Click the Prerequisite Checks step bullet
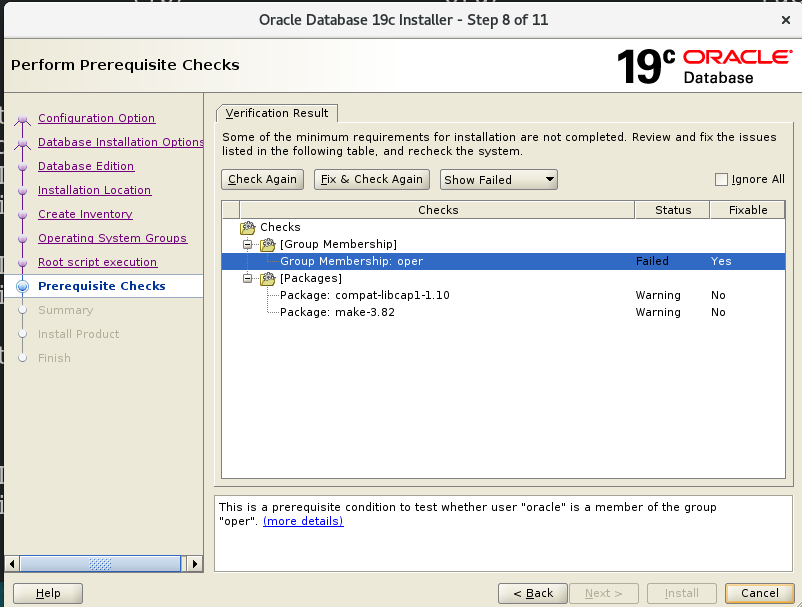This screenshot has width=802, height=607. (x=23, y=286)
